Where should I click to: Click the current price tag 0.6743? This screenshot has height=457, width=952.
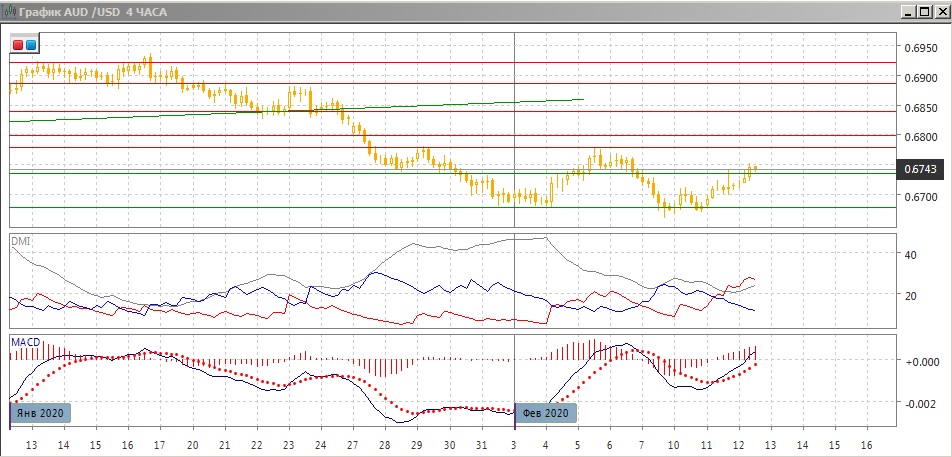(x=920, y=169)
